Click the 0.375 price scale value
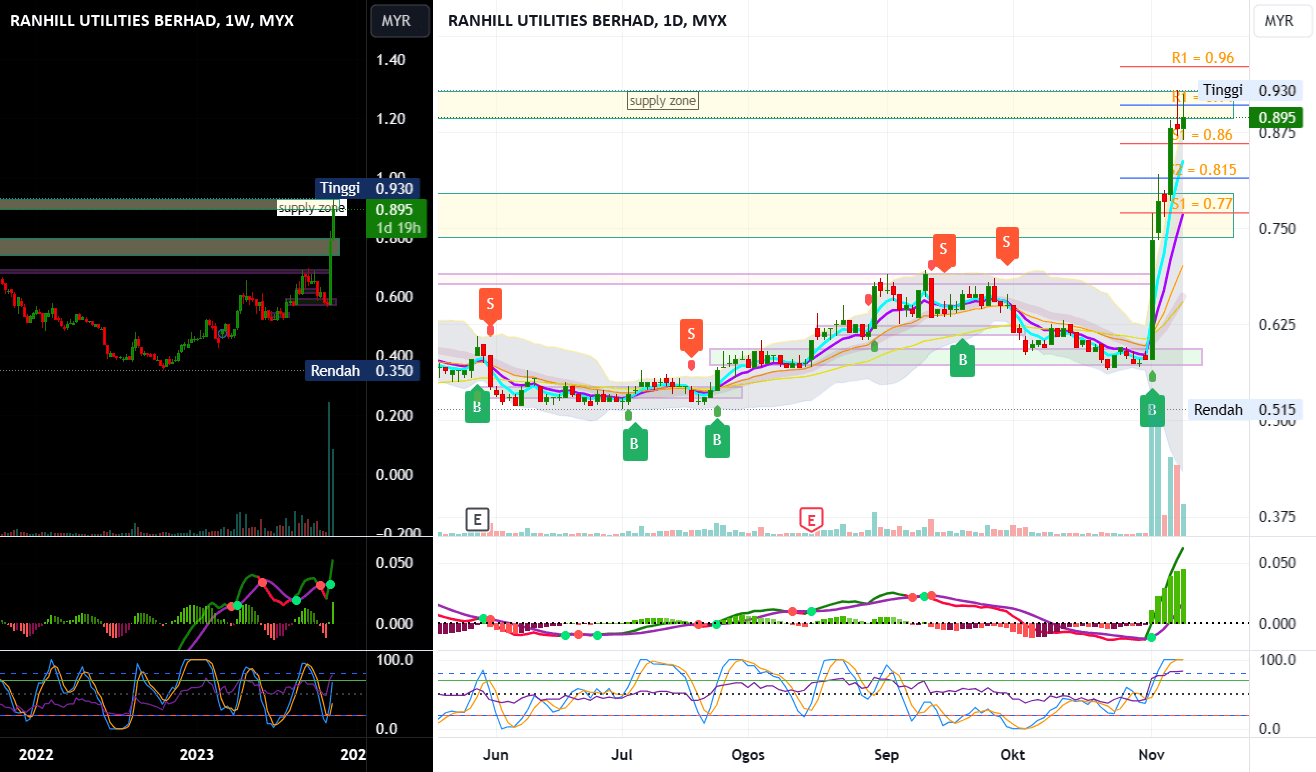Image resolution: width=1316 pixels, height=772 pixels. click(x=1277, y=517)
